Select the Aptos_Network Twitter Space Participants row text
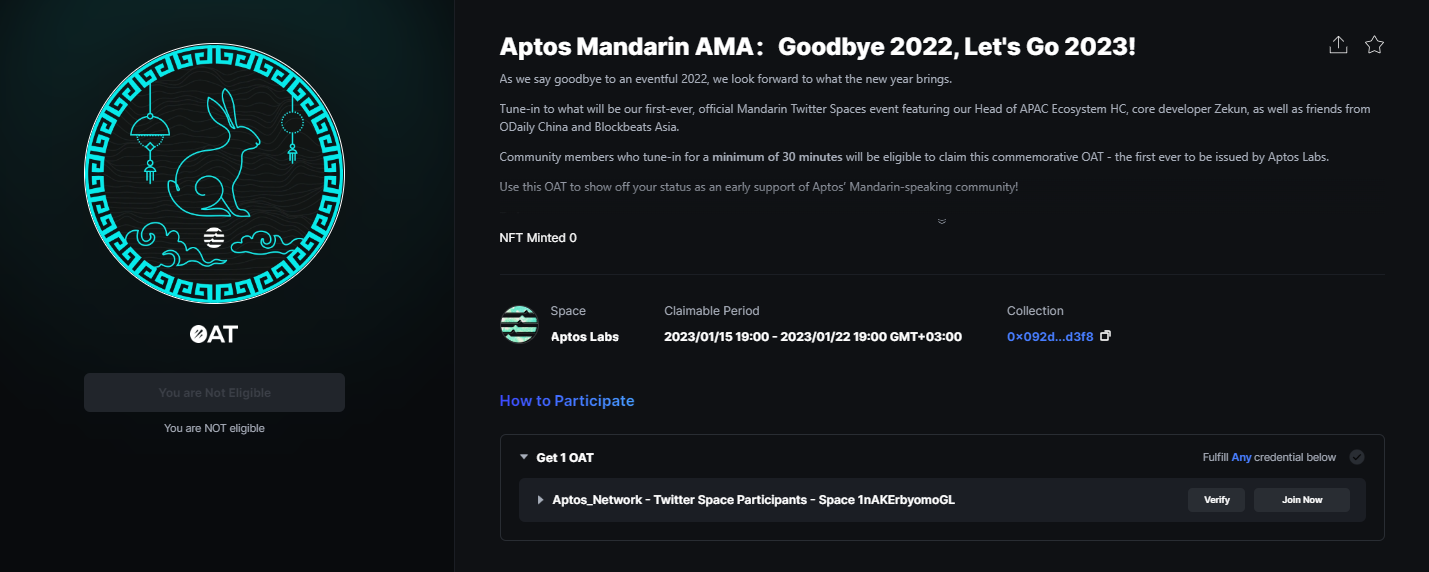Screen dimensions: 1429x572 (753, 500)
